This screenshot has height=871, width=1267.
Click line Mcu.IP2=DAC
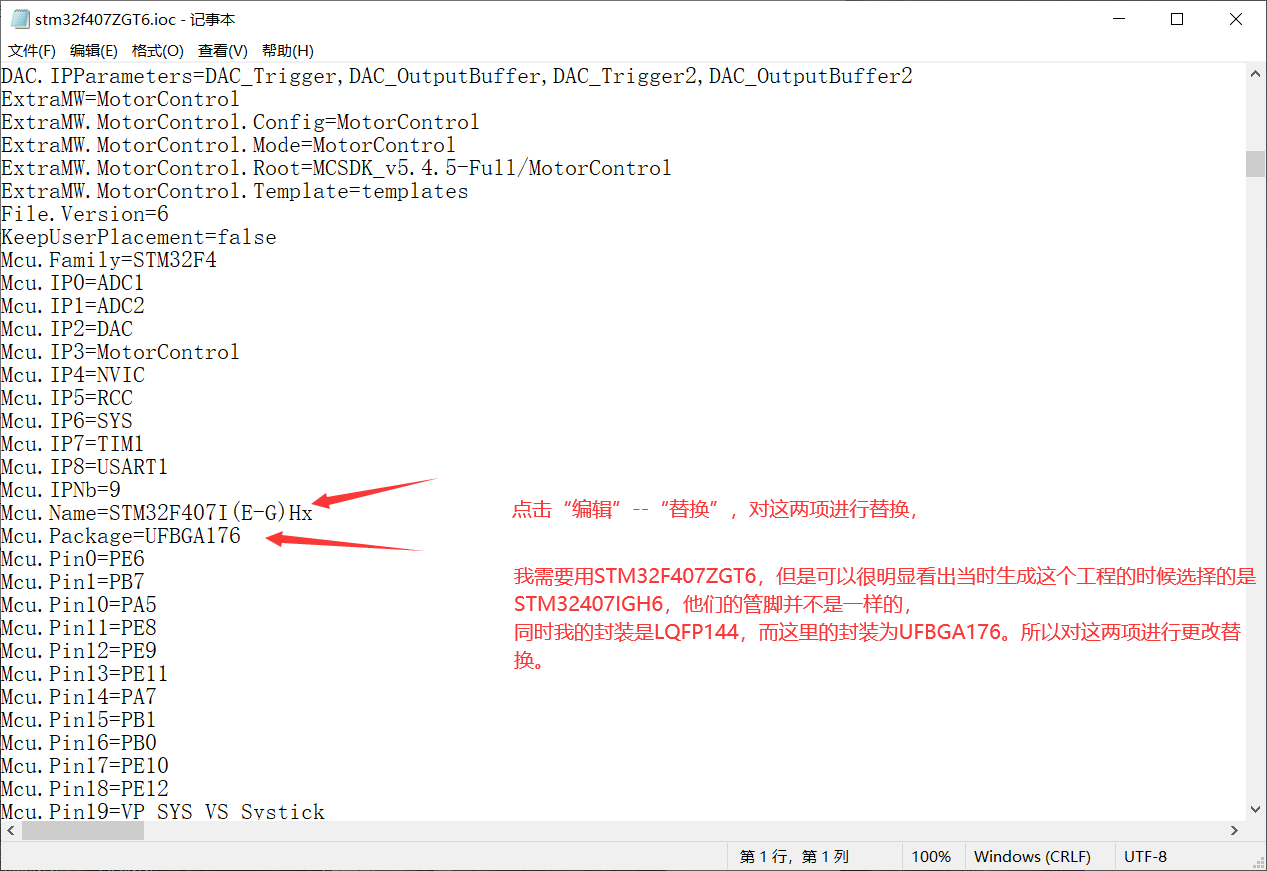click(67, 329)
